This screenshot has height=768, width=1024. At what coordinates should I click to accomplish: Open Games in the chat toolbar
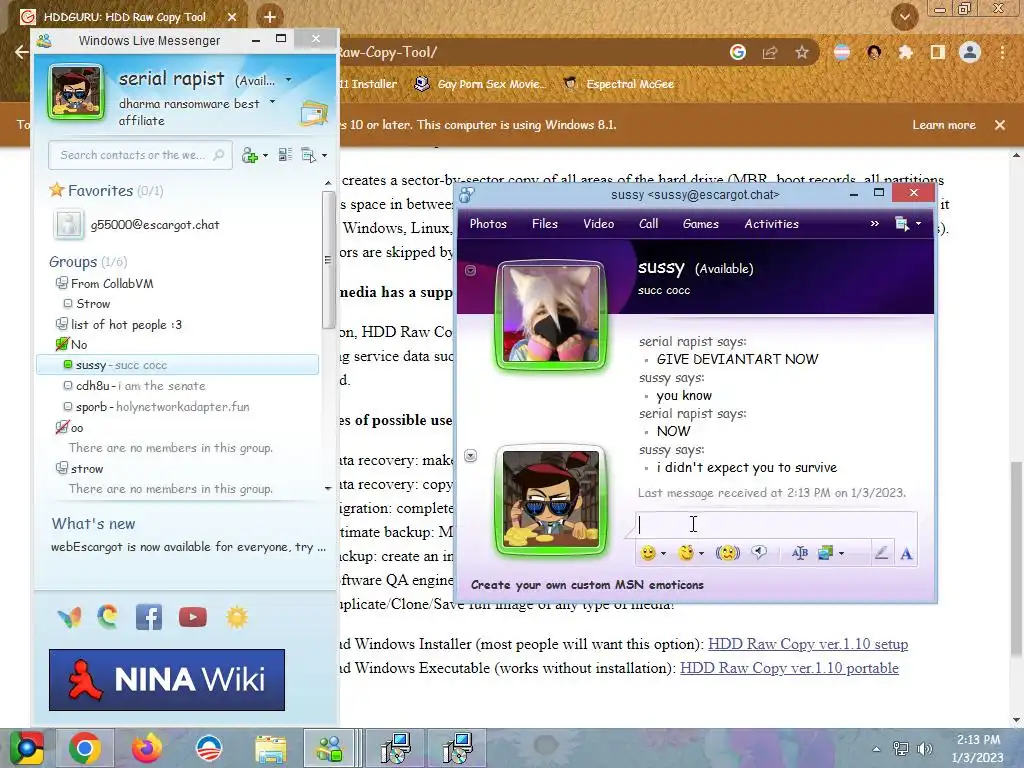pyautogui.click(x=701, y=224)
